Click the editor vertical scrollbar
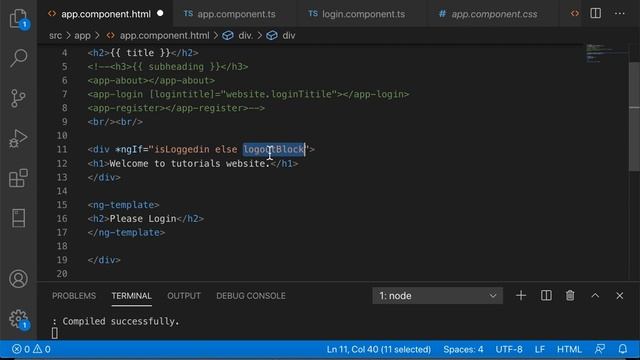This screenshot has width=640, height=360. point(634,116)
